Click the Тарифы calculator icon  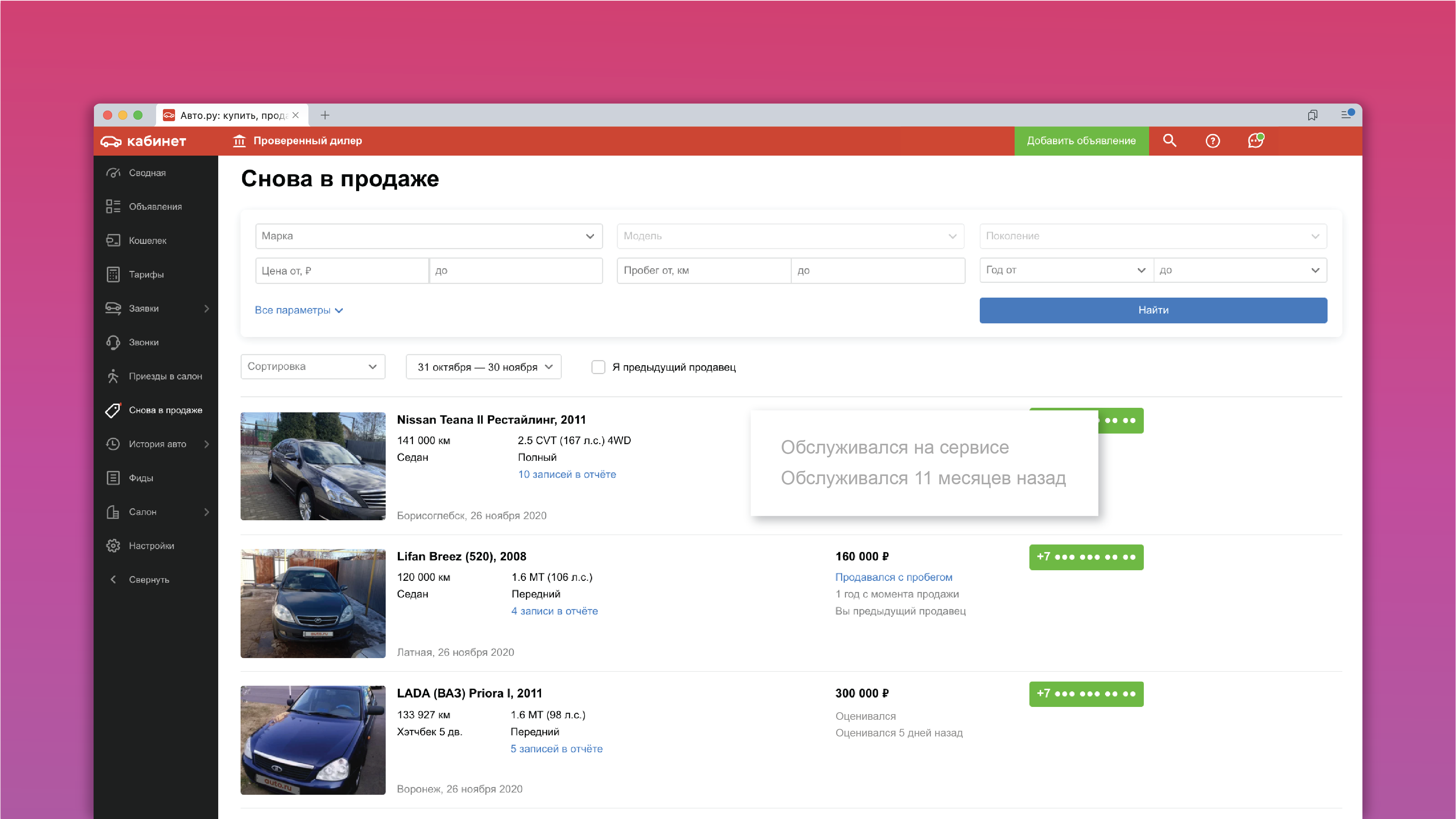click(113, 275)
